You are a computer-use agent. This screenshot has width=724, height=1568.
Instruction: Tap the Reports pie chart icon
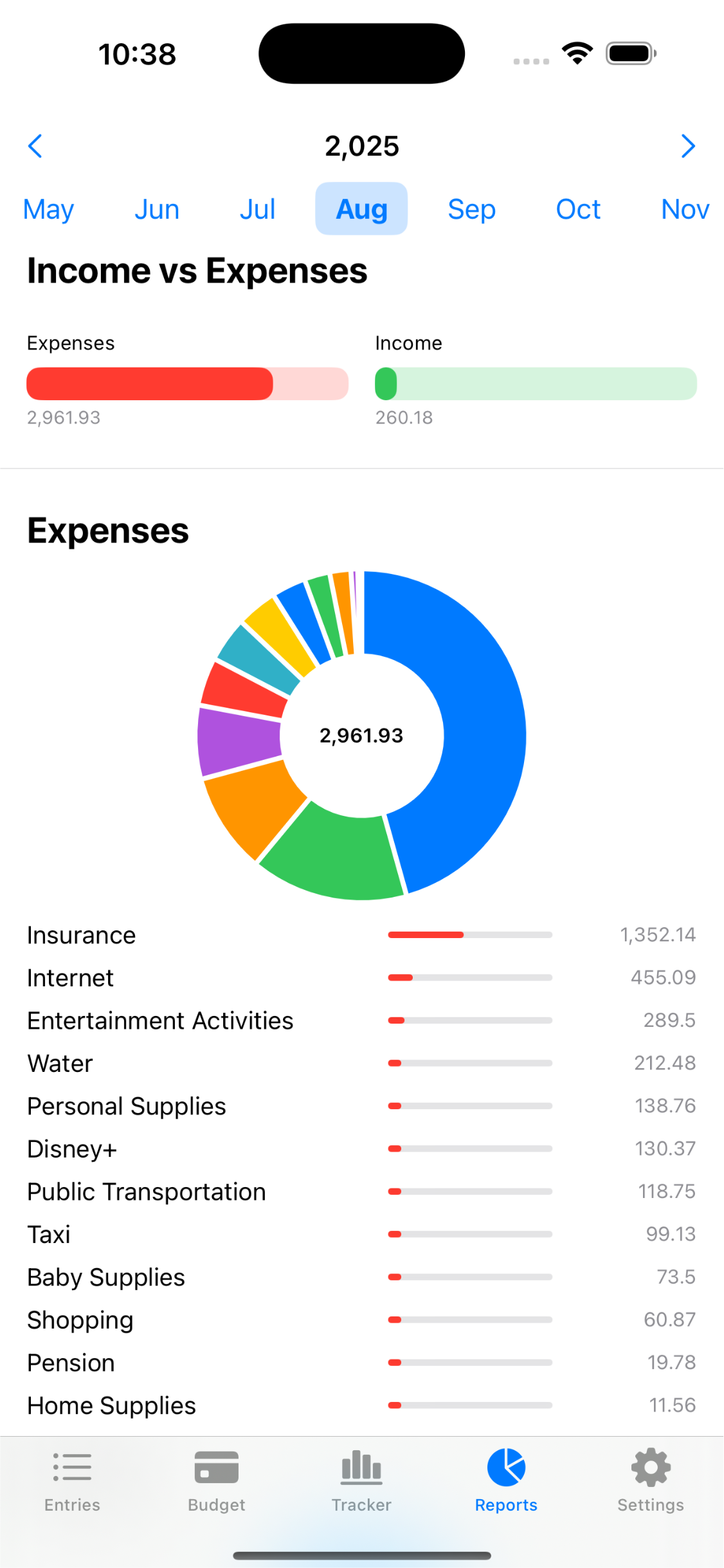pos(506,1468)
